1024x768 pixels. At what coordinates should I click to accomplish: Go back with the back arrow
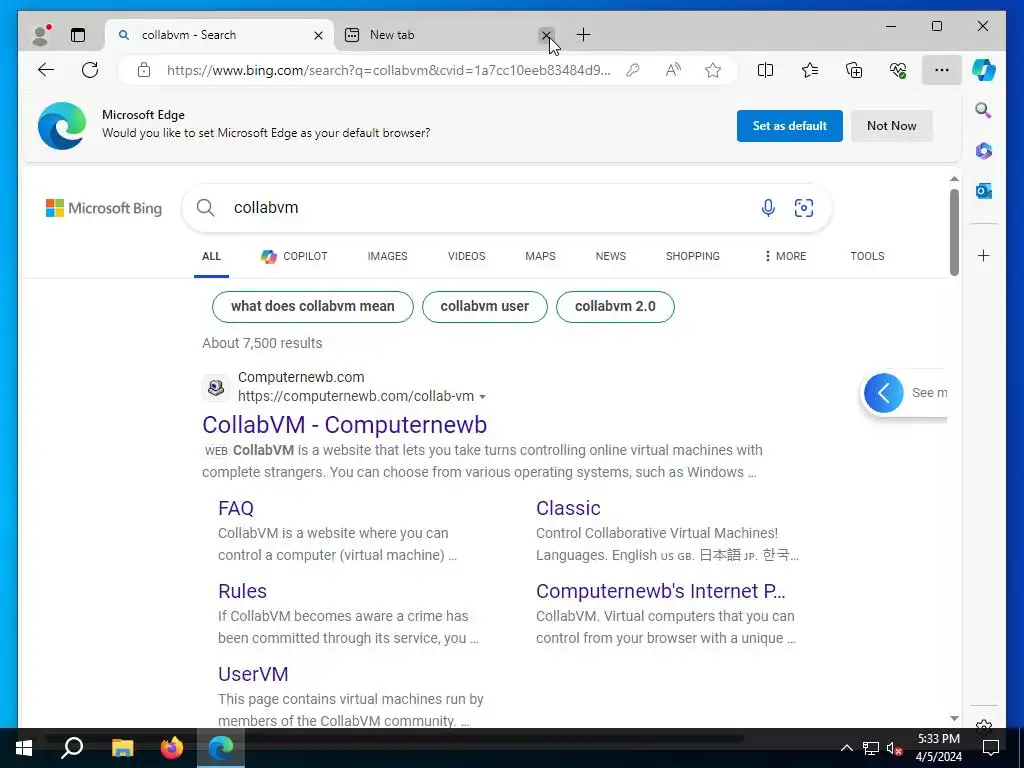tap(46, 70)
